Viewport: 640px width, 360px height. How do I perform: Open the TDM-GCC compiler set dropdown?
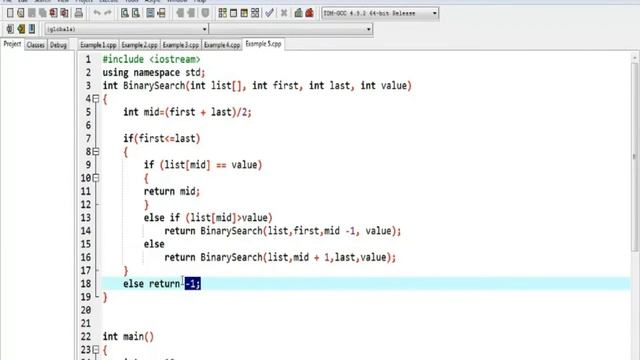(380, 13)
